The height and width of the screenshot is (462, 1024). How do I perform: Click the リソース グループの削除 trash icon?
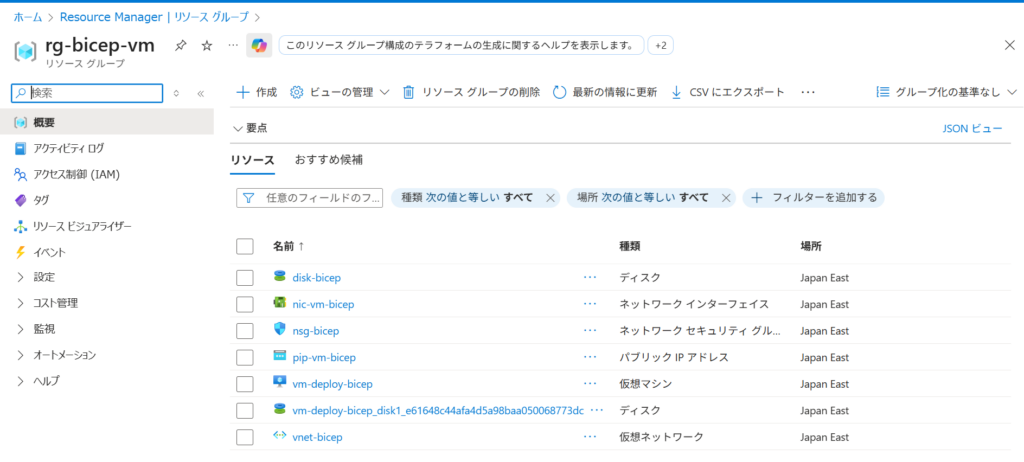(x=408, y=92)
